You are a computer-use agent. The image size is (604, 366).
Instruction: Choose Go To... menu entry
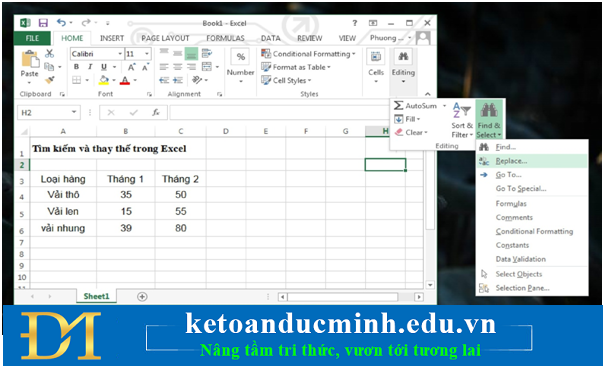[x=532, y=175]
